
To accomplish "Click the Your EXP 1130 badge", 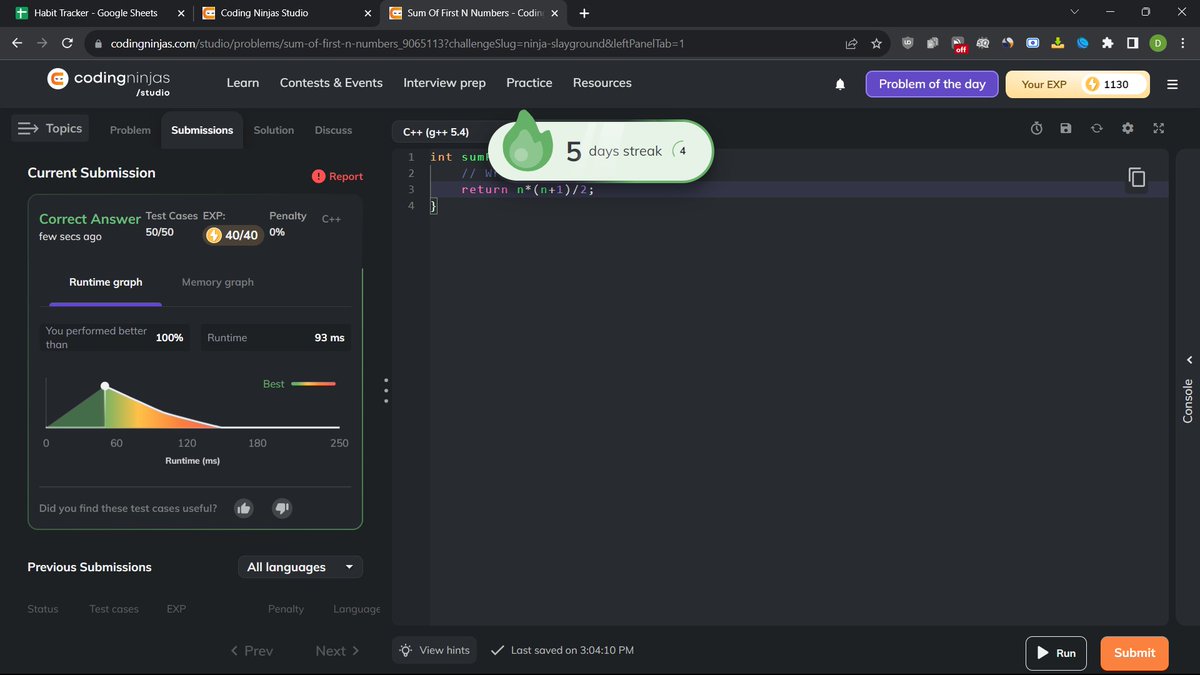I will [x=1077, y=84].
